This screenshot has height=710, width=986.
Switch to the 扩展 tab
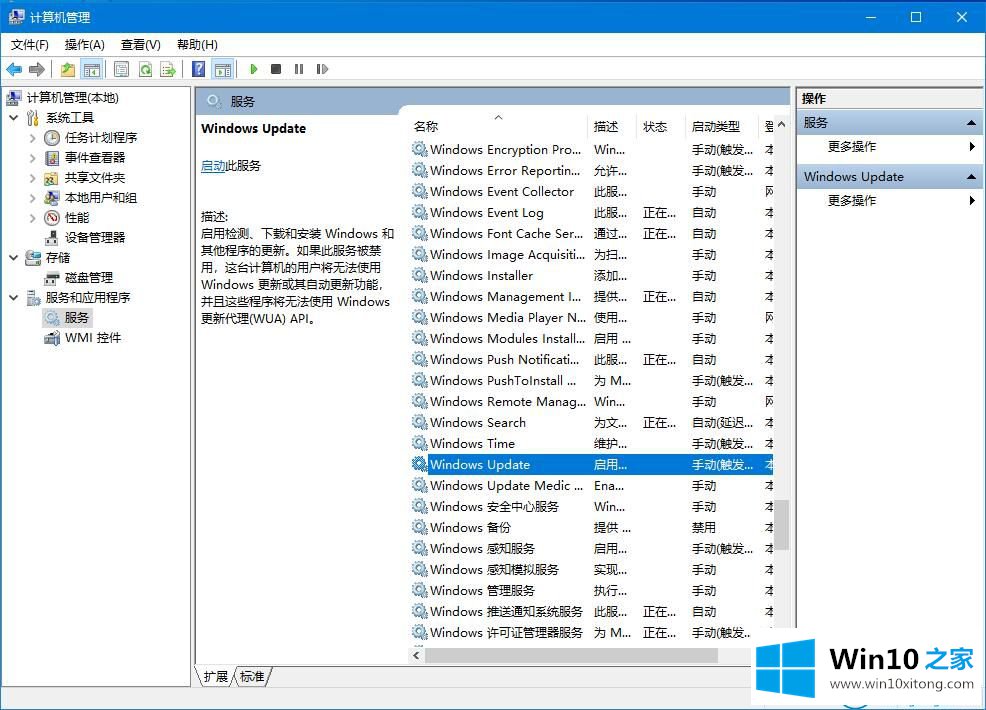[x=216, y=677]
